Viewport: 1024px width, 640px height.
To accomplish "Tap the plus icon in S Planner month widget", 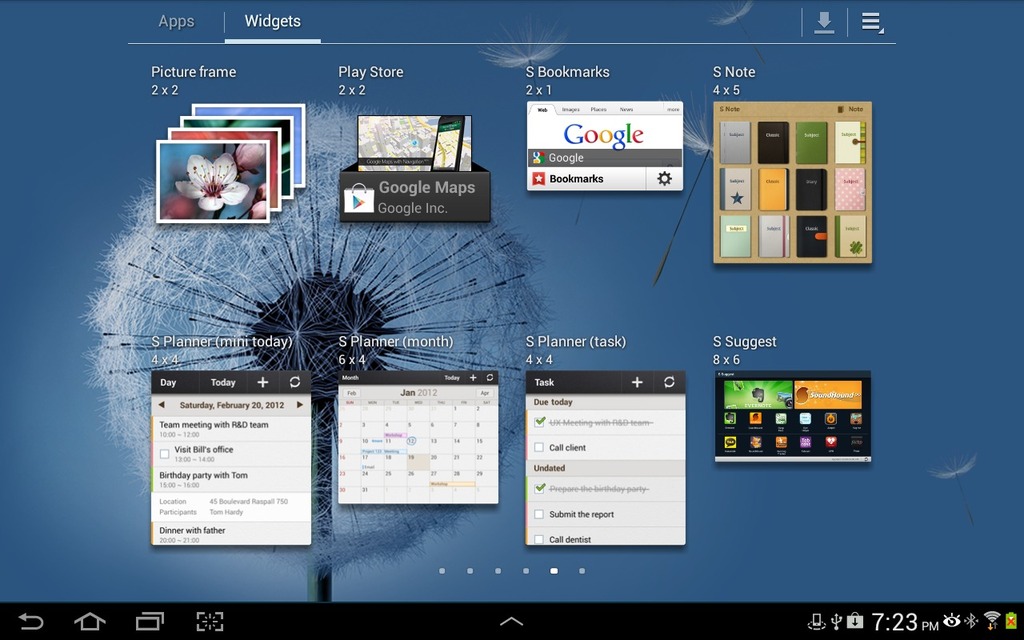I will point(473,377).
